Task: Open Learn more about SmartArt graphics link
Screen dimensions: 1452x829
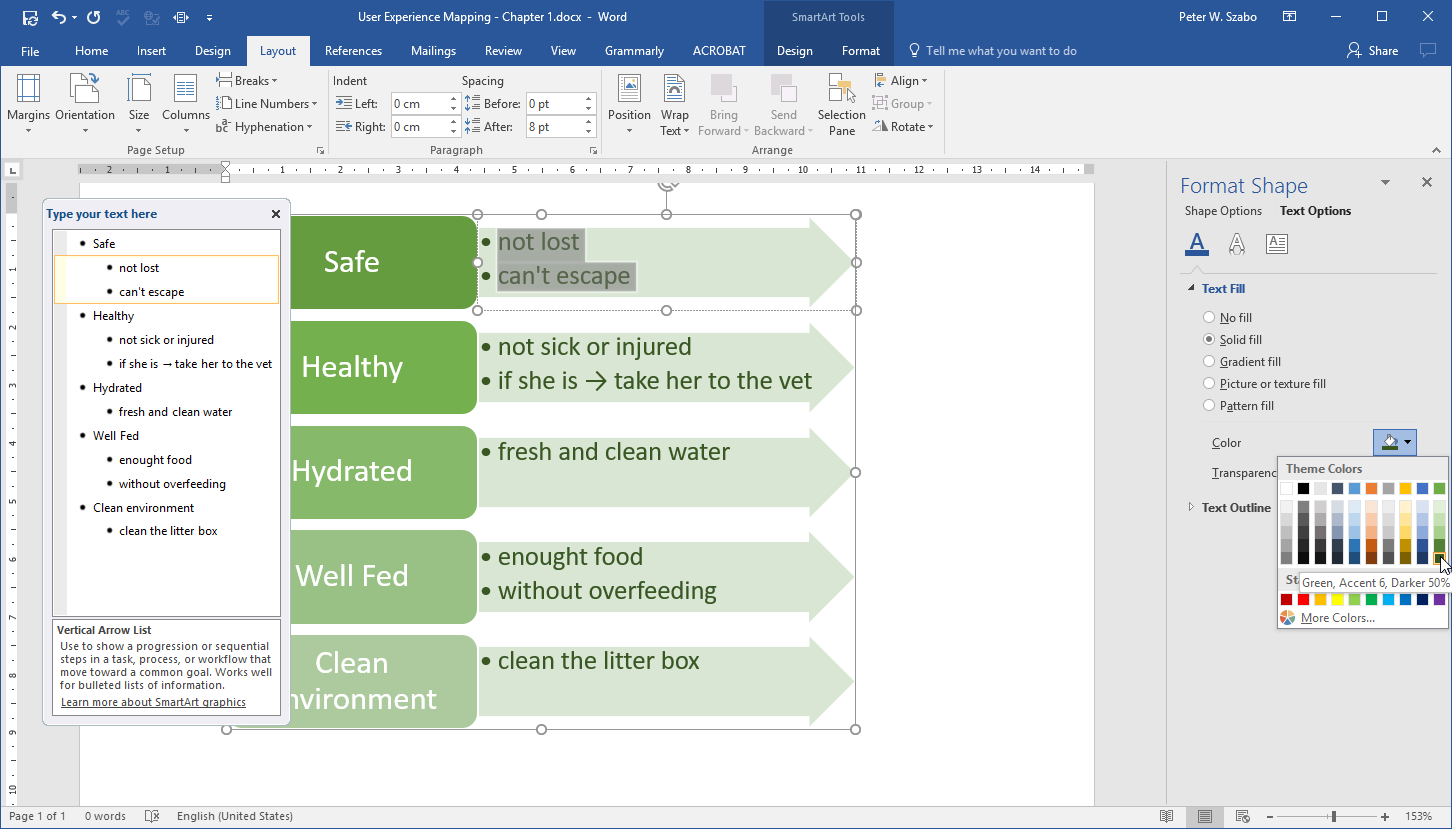Action: (153, 702)
